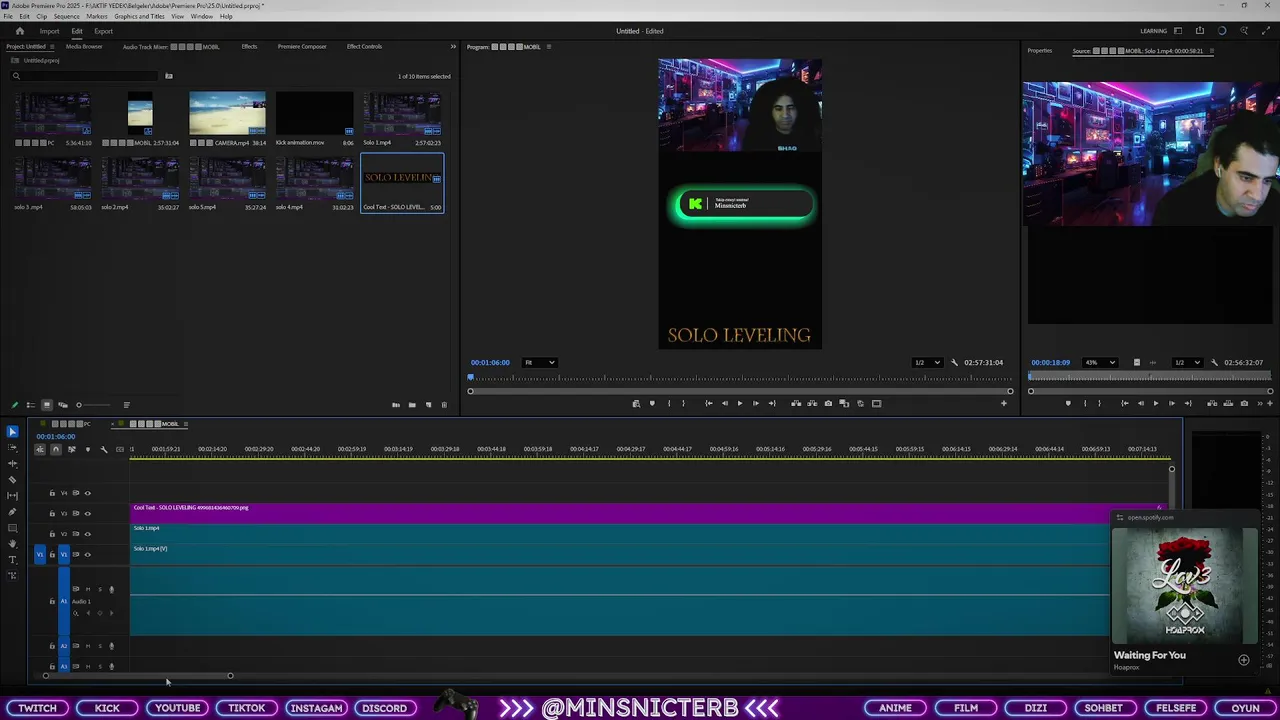
Task: Hide track V2 with its eye icon
Action: point(88,534)
